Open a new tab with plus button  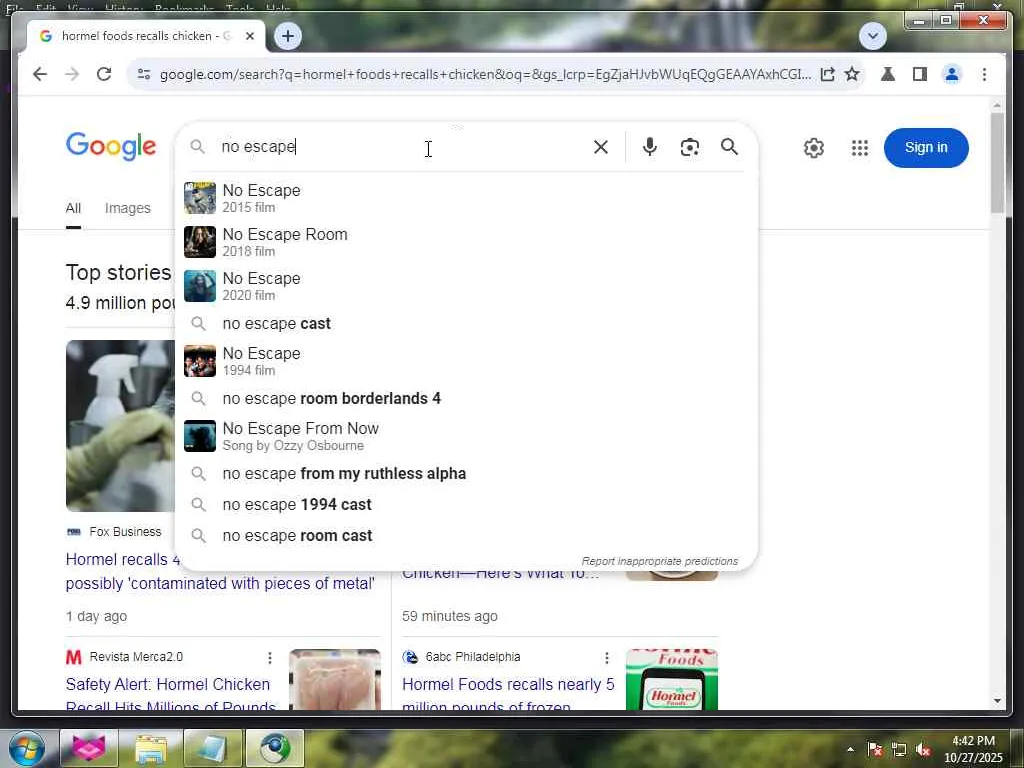[288, 36]
